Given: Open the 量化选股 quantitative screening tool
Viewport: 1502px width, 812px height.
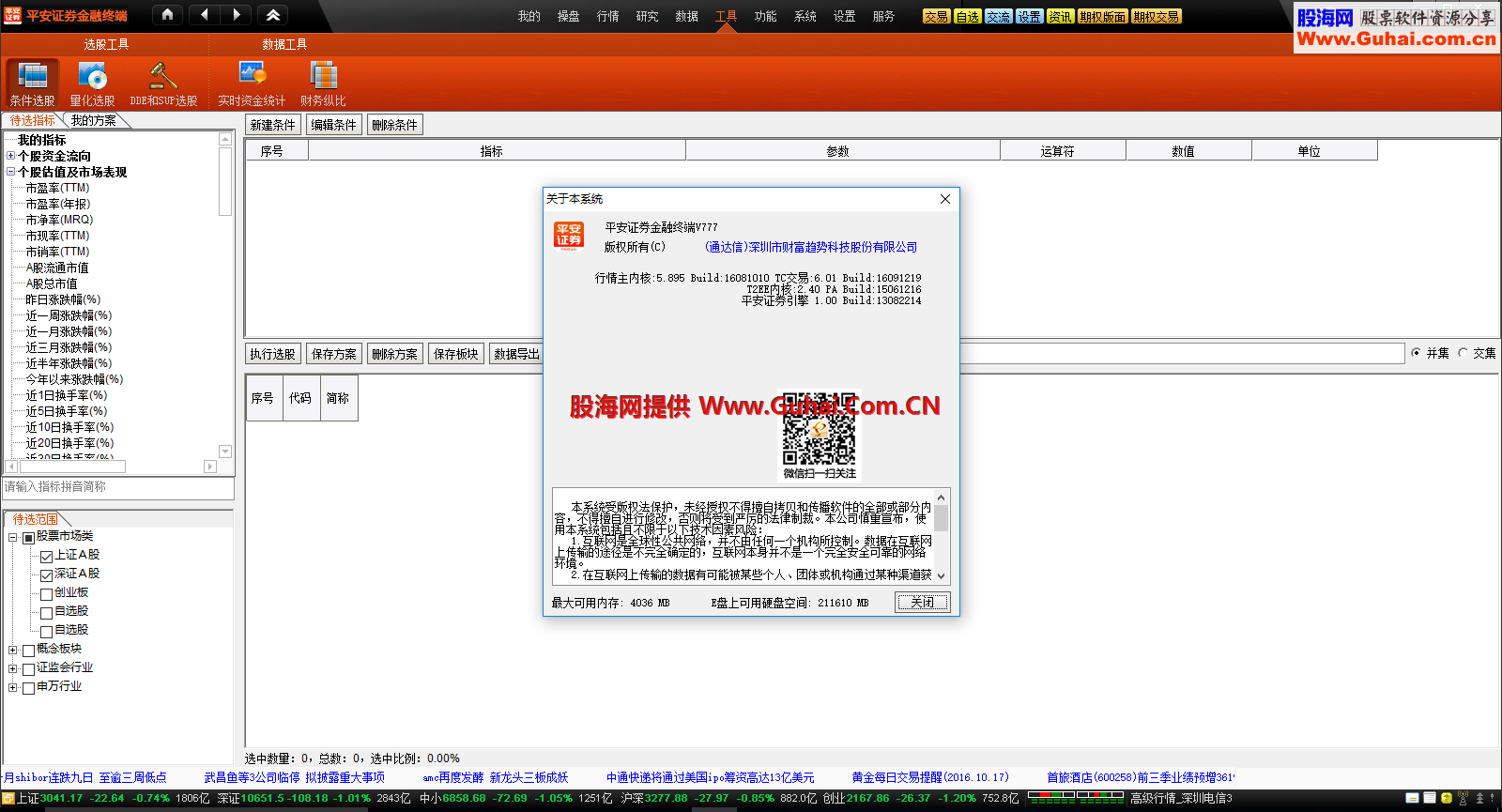Looking at the screenshot, I should (92, 84).
